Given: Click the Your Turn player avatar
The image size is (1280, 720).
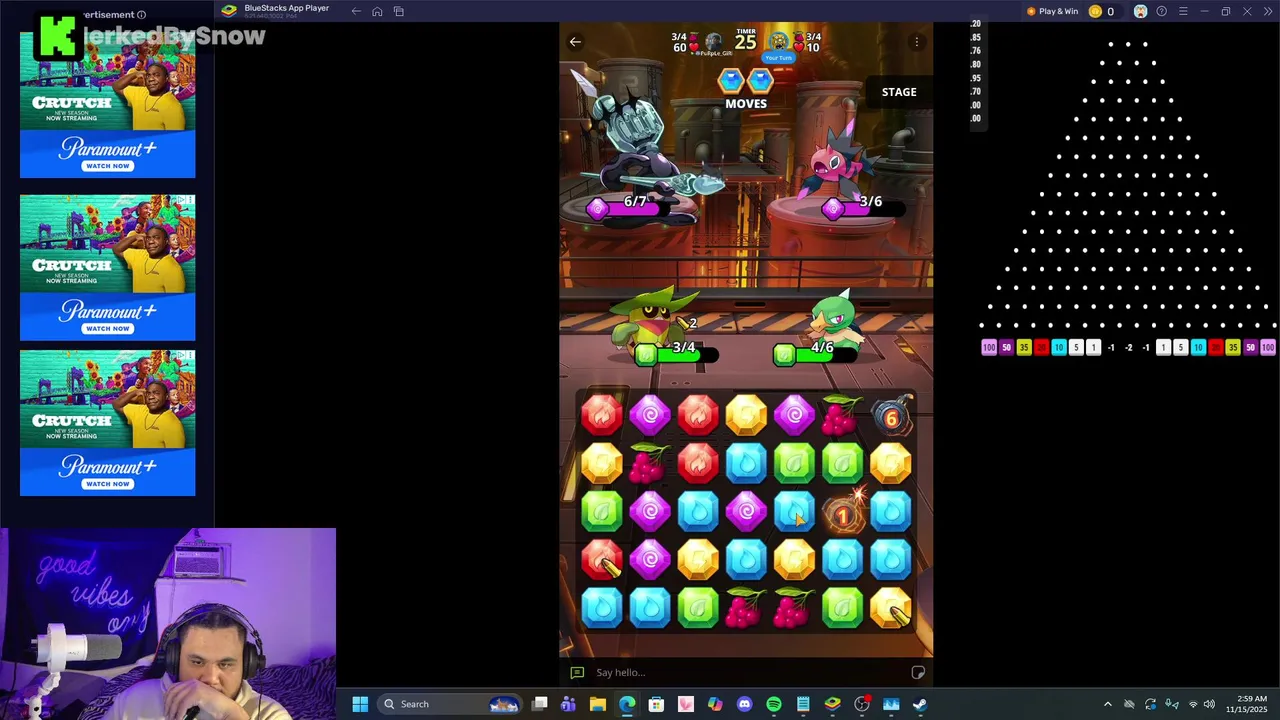Looking at the screenshot, I should [x=779, y=42].
